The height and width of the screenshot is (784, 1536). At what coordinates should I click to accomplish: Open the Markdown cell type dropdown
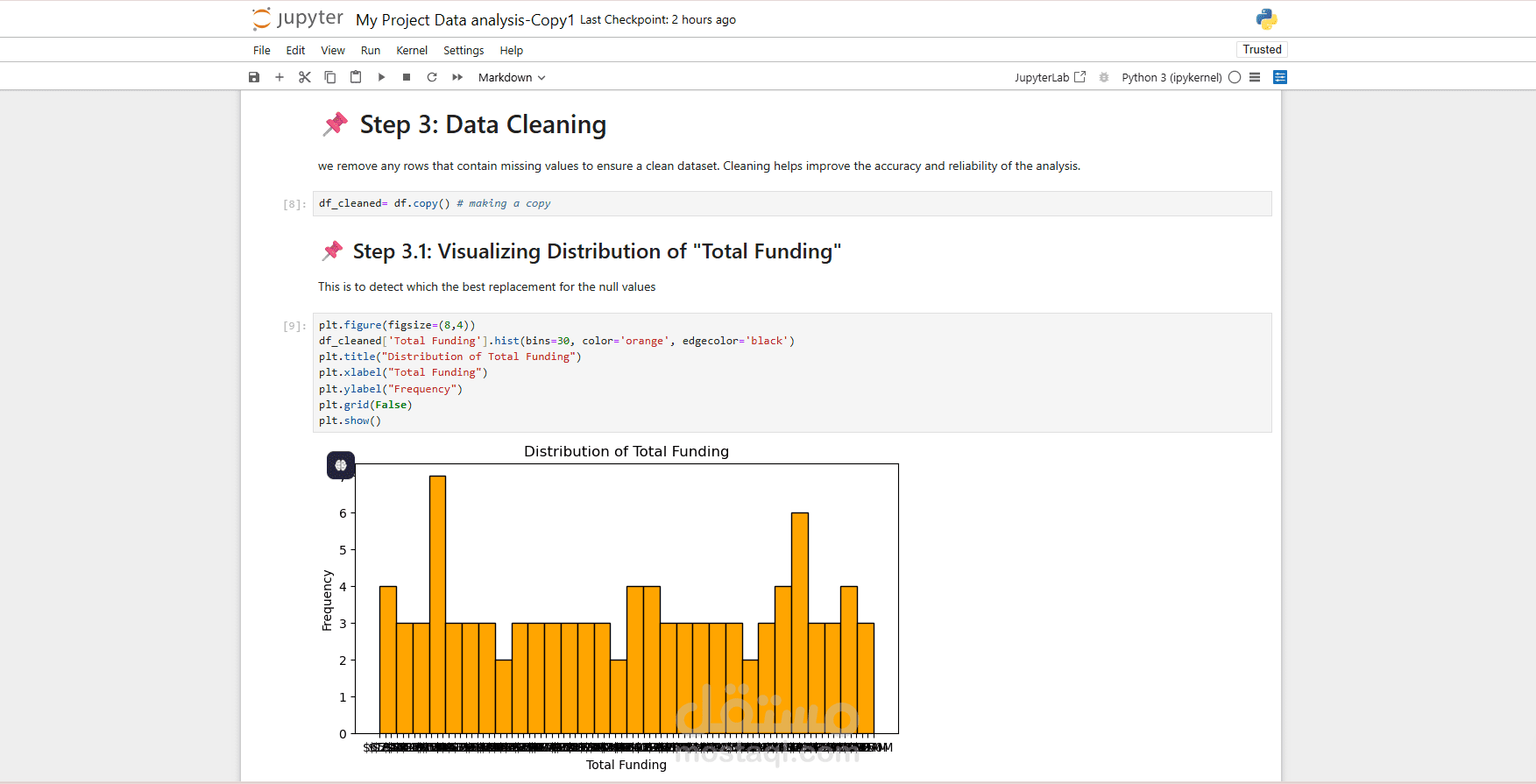click(512, 77)
